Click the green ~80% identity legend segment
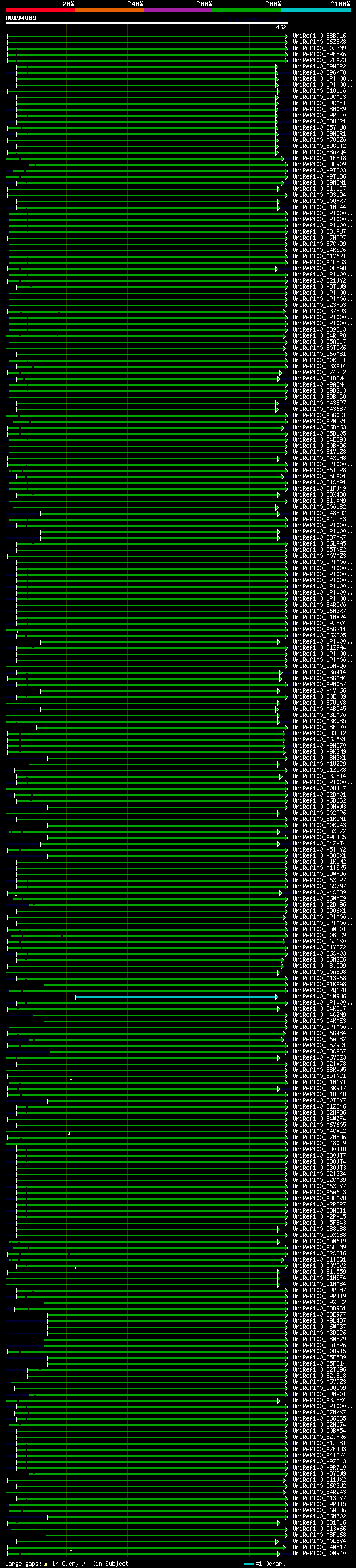356x1568 pixels. [x=247, y=10]
